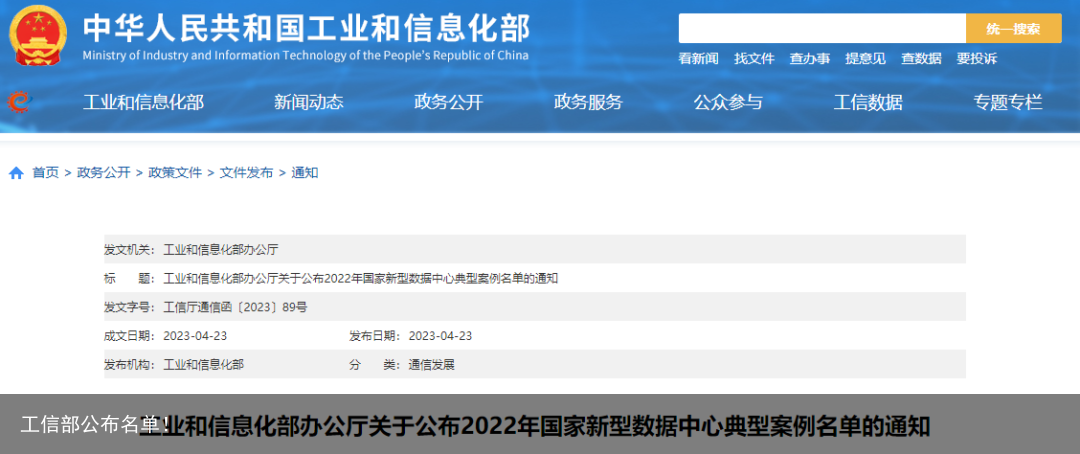Go to 政务公开 in breadcrumb
The image size is (1080, 454).
103,173
